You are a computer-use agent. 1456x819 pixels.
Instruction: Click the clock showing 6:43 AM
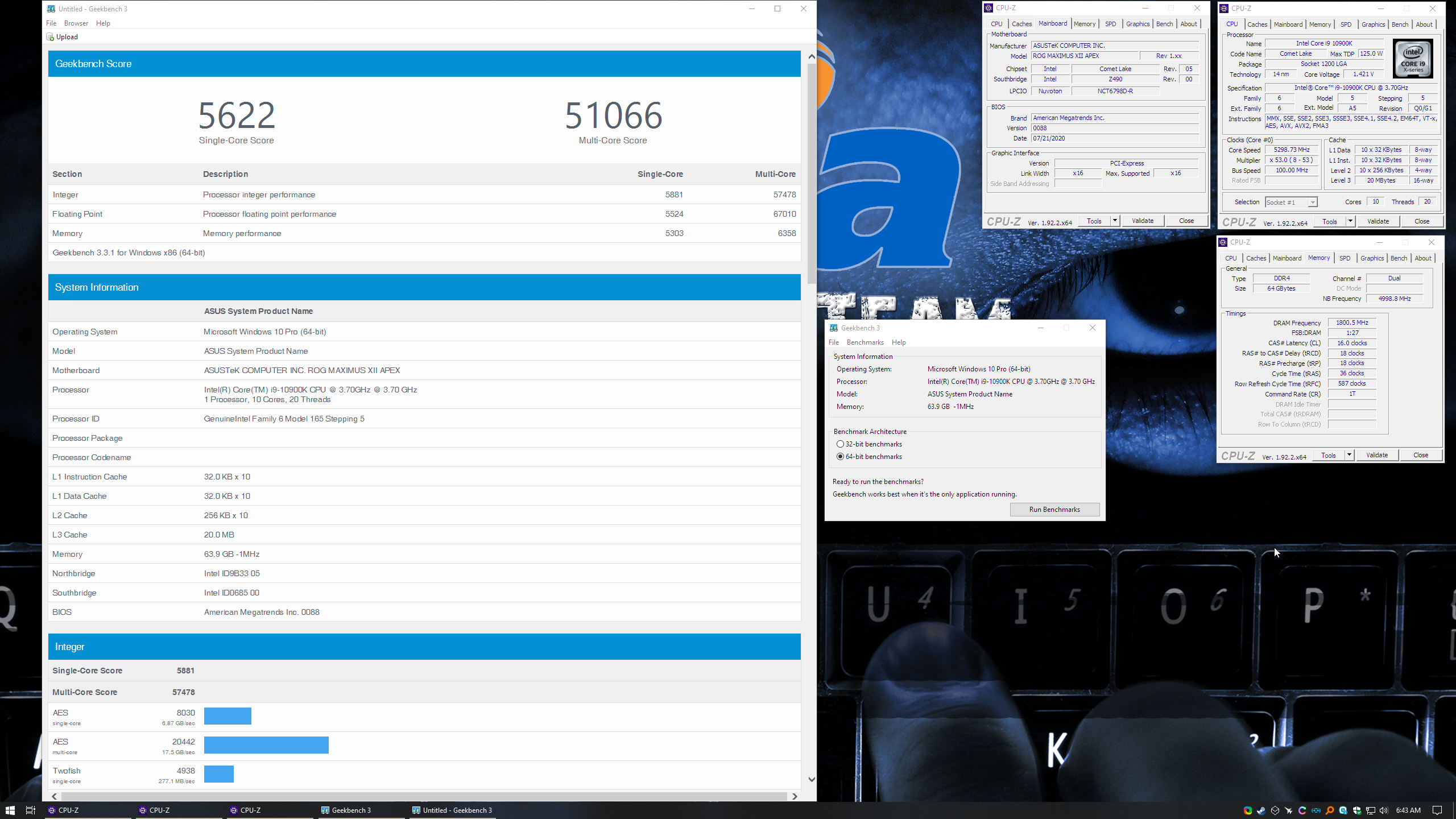point(1408,810)
